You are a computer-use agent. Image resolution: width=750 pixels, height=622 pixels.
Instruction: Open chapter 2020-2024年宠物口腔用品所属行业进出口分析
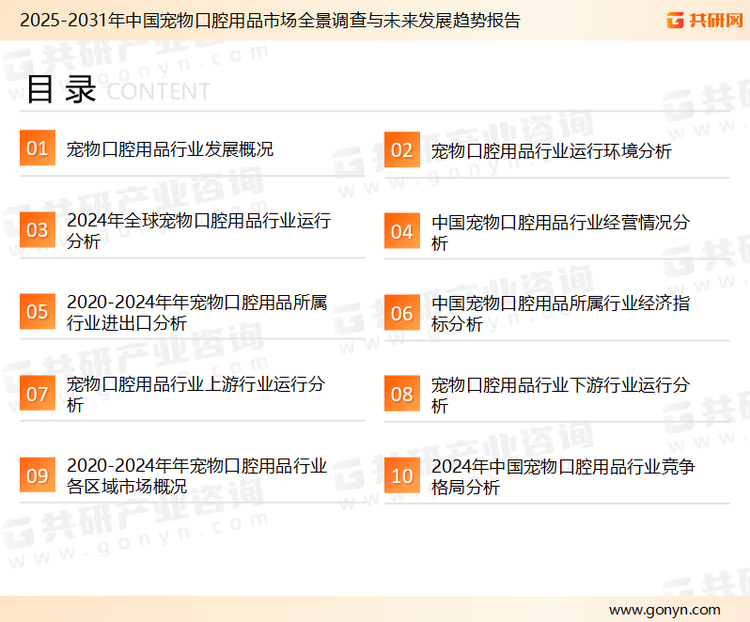point(197,312)
